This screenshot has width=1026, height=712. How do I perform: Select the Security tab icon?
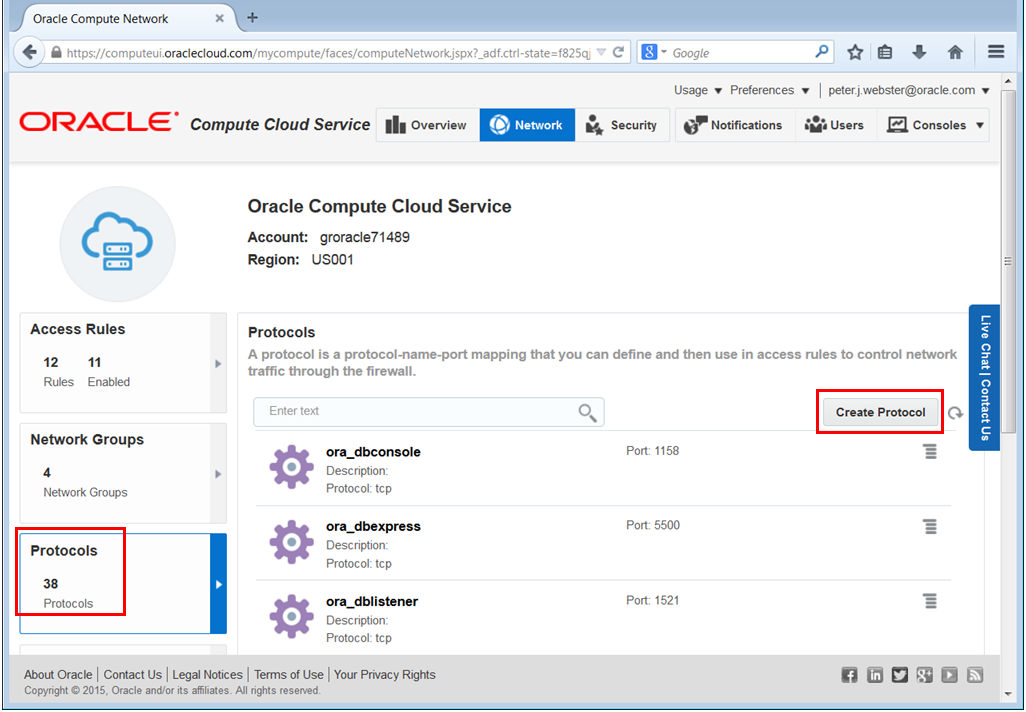(x=596, y=124)
